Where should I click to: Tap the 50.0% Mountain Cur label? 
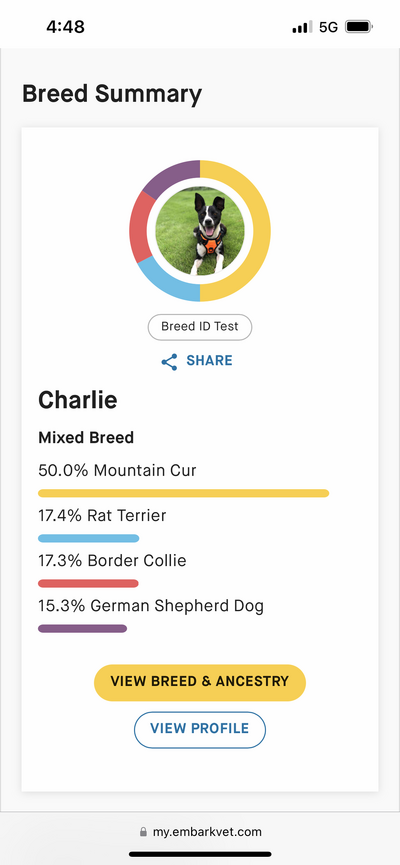(118, 471)
